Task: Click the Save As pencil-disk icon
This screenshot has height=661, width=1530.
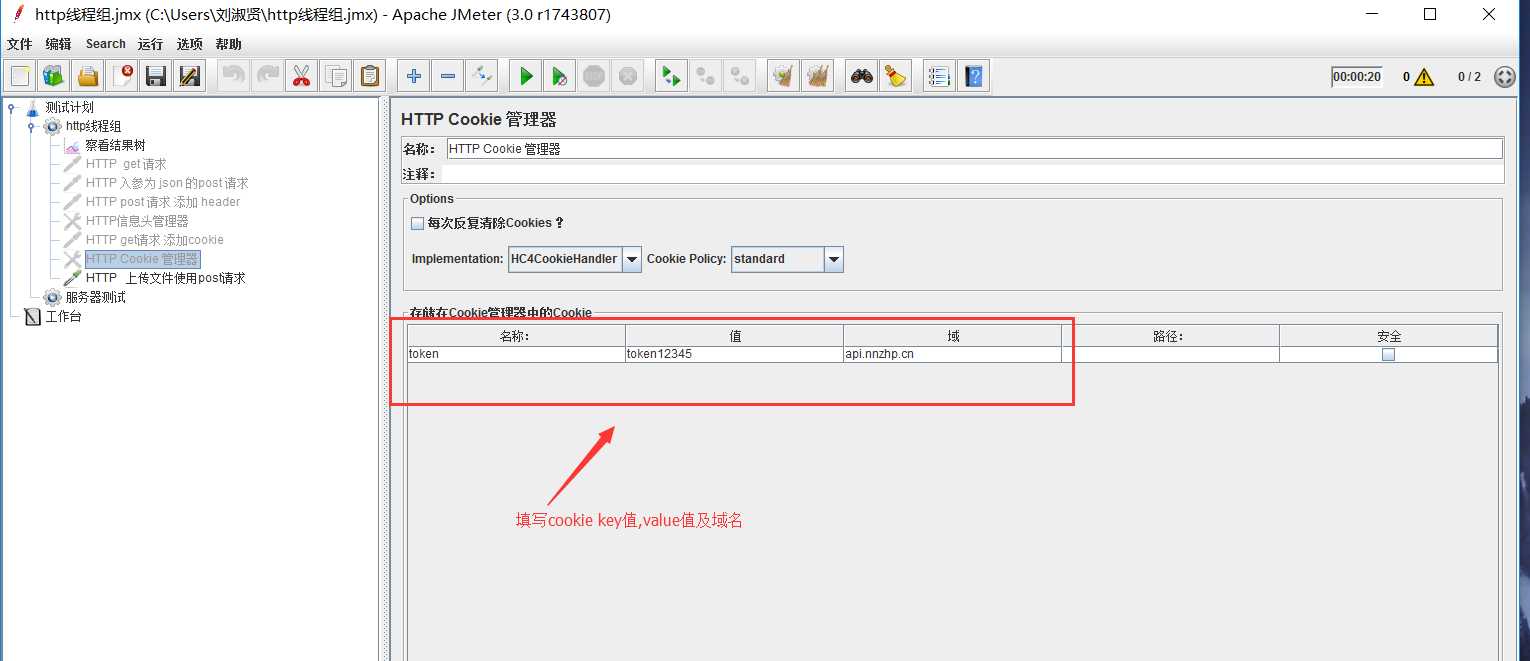Action: click(189, 76)
